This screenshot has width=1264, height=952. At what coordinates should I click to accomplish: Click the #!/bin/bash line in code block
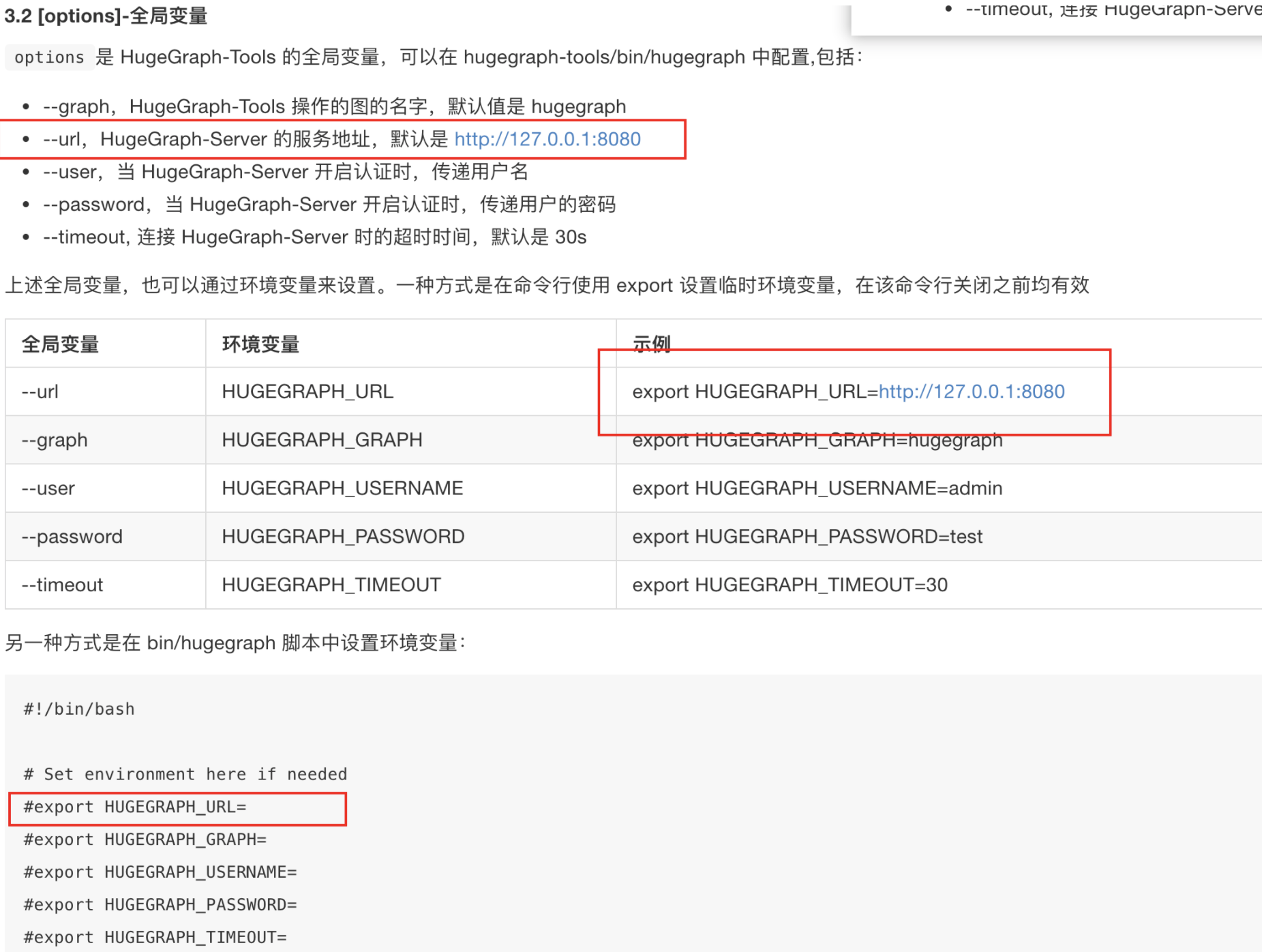78,709
